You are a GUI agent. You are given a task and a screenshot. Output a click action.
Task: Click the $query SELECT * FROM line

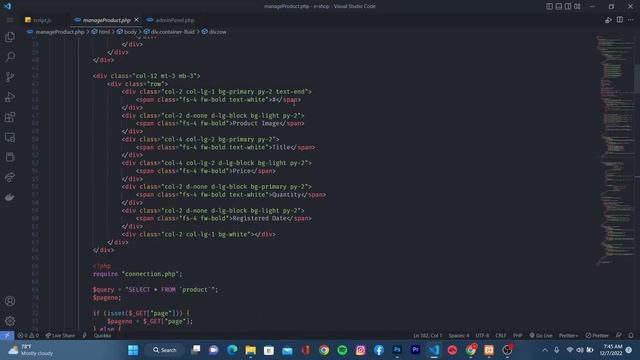click(156, 289)
